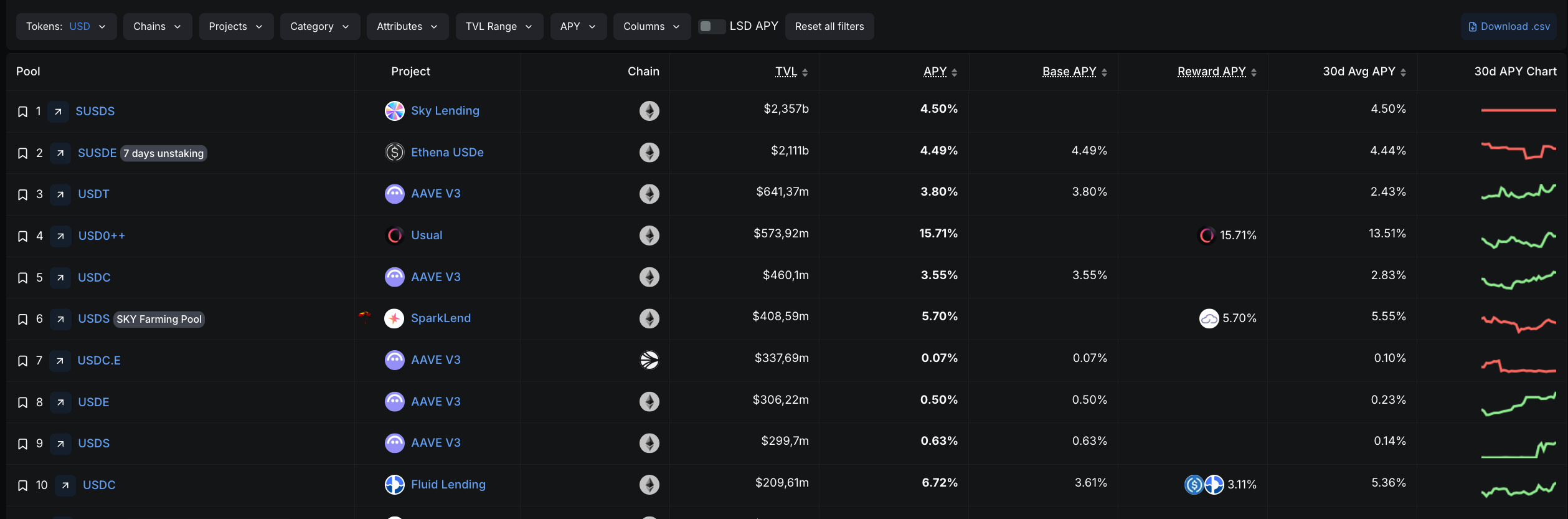Open external link arrow for USDC row 10
This screenshot has height=519, width=1568.
click(65, 485)
